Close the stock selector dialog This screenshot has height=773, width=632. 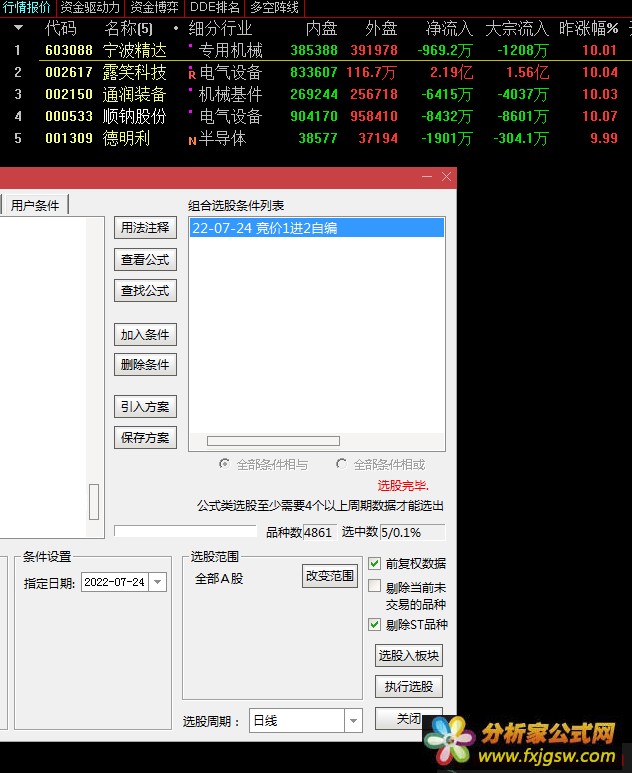[x=447, y=176]
